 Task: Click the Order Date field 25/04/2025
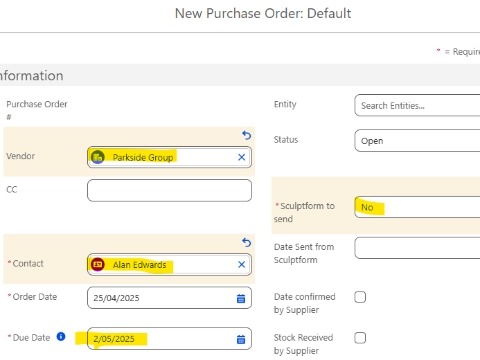[169, 298]
